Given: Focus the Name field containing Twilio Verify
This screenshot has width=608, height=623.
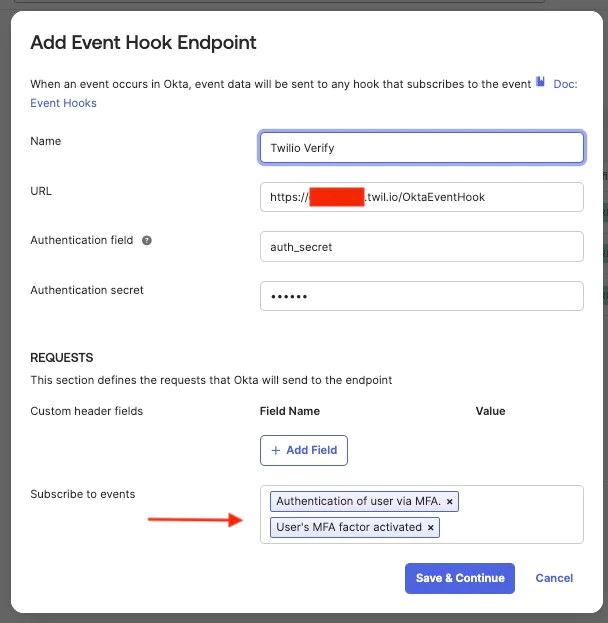Looking at the screenshot, I should pos(421,147).
